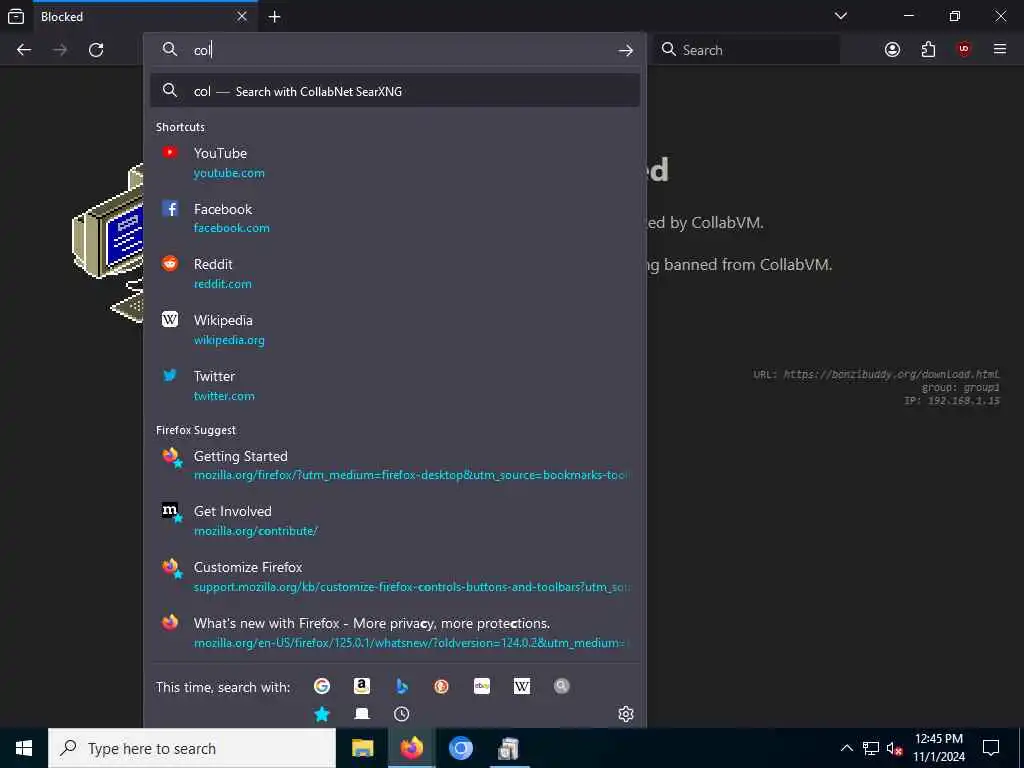Go back to the previous page
This screenshot has width=1024, height=768.
click(x=24, y=50)
